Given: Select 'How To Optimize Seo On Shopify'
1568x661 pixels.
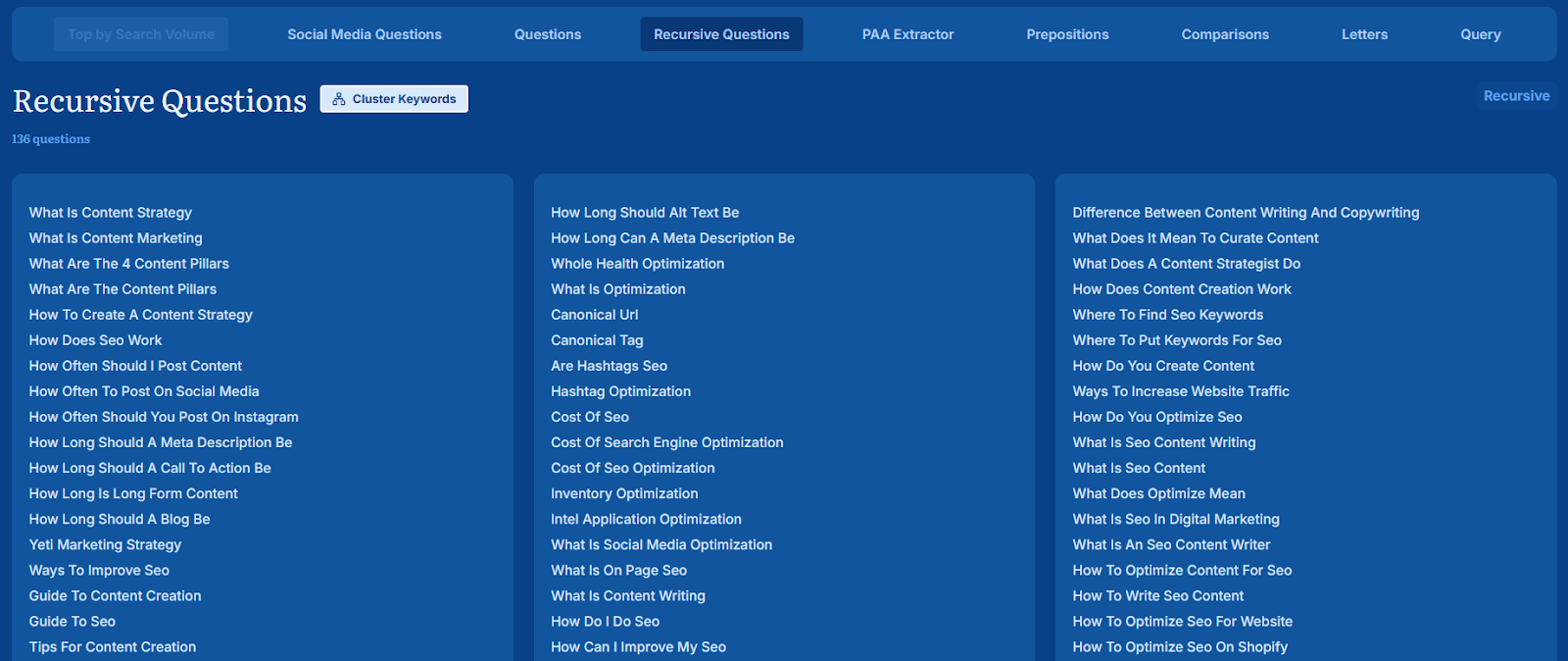Looking at the screenshot, I should (1180, 646).
